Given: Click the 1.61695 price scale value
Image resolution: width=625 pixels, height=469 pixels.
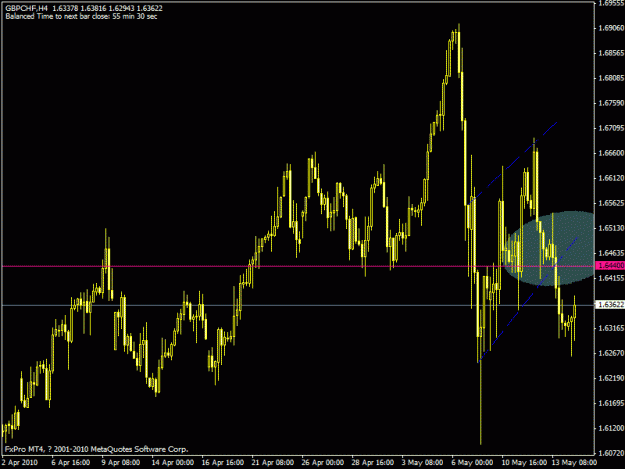Looking at the screenshot, I should 611,403.
